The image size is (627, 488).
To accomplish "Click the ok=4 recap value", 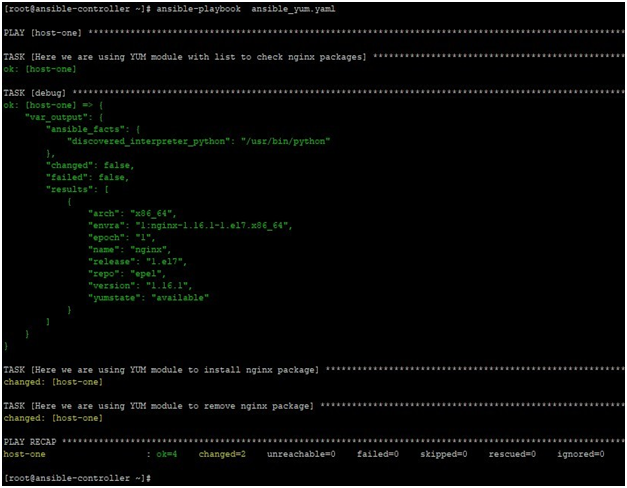I will point(167,454).
